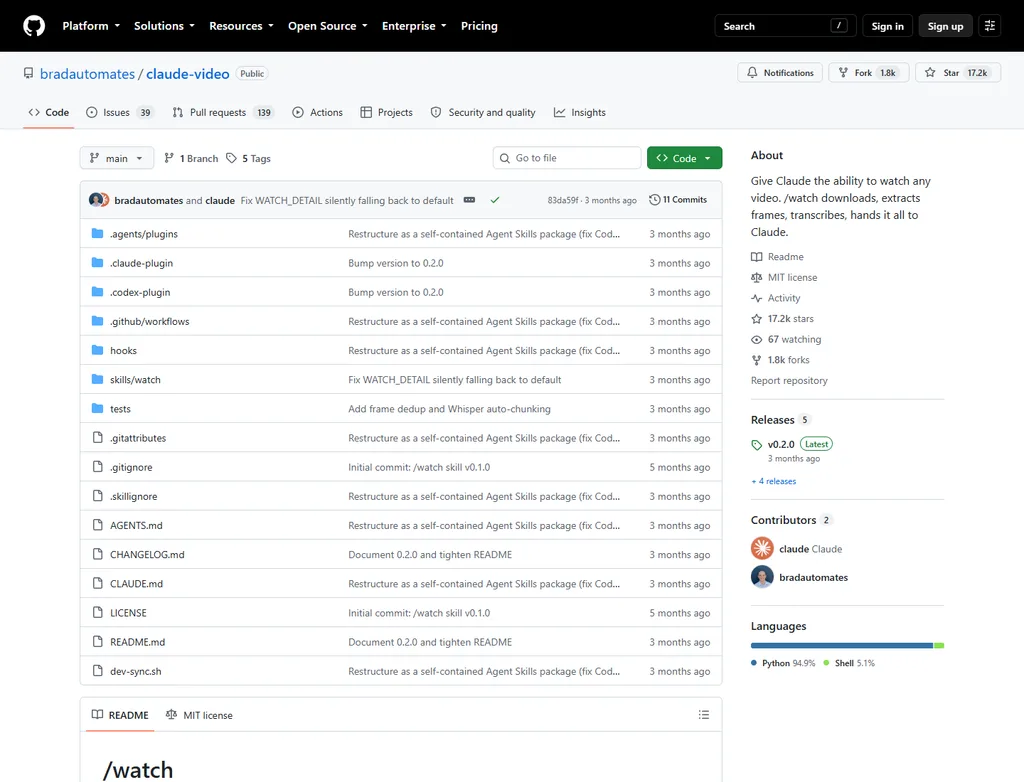
Task: Switch to the Projects tab
Action: pos(387,112)
